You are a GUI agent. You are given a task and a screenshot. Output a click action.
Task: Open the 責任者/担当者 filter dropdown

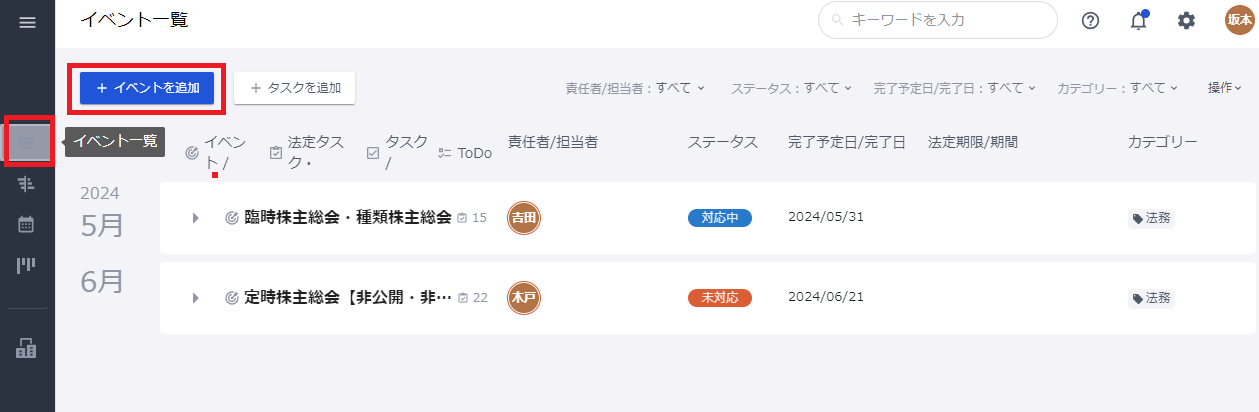(x=635, y=88)
